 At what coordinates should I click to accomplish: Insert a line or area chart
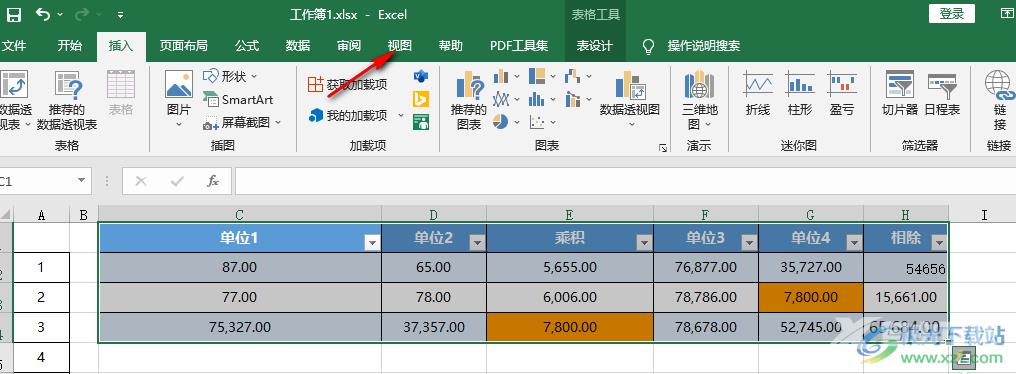[x=501, y=100]
